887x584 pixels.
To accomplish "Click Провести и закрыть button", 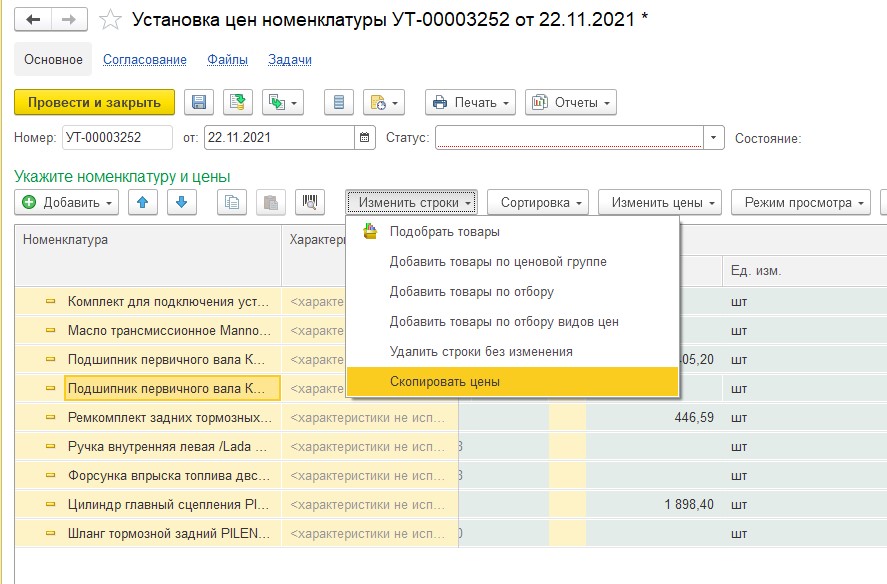I will point(94,102).
